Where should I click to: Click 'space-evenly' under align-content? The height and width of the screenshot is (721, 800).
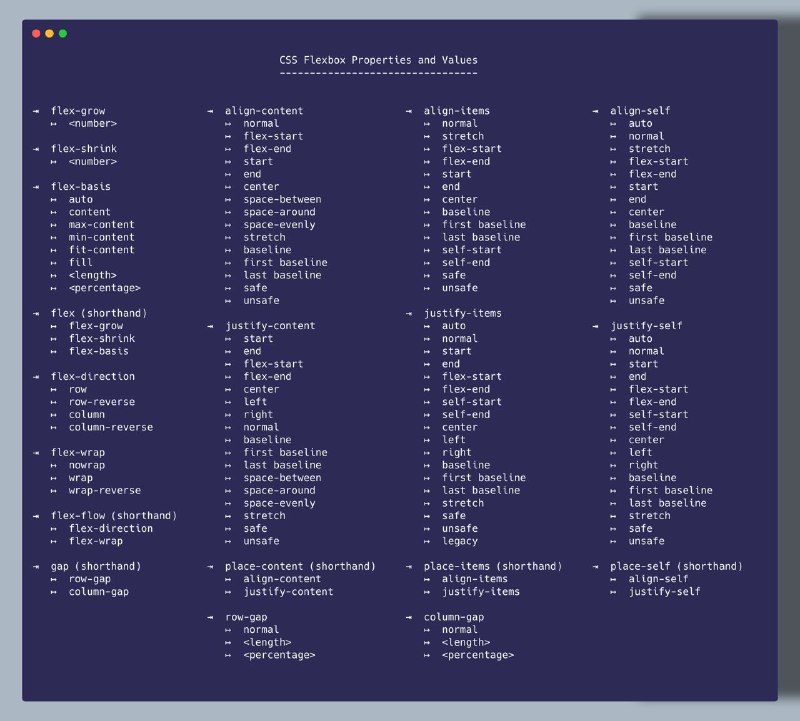point(279,225)
